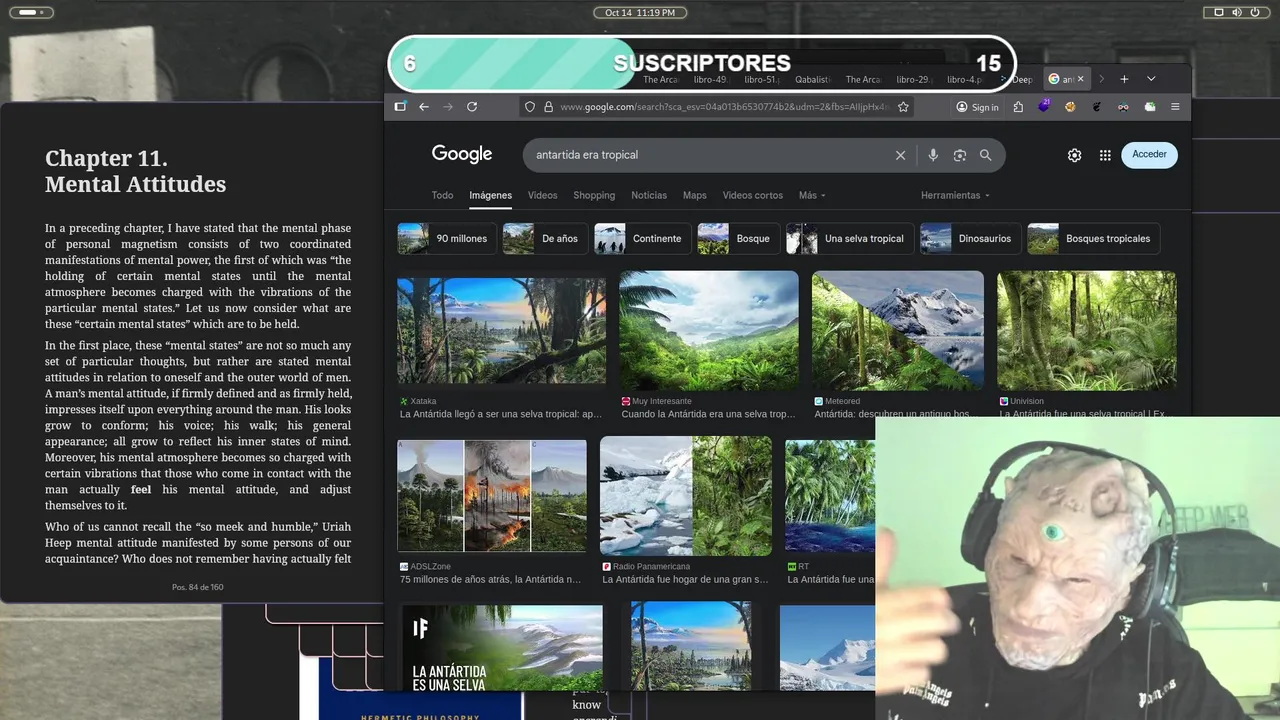Start voice search with microphone
The height and width of the screenshot is (720, 1280).
tap(933, 155)
